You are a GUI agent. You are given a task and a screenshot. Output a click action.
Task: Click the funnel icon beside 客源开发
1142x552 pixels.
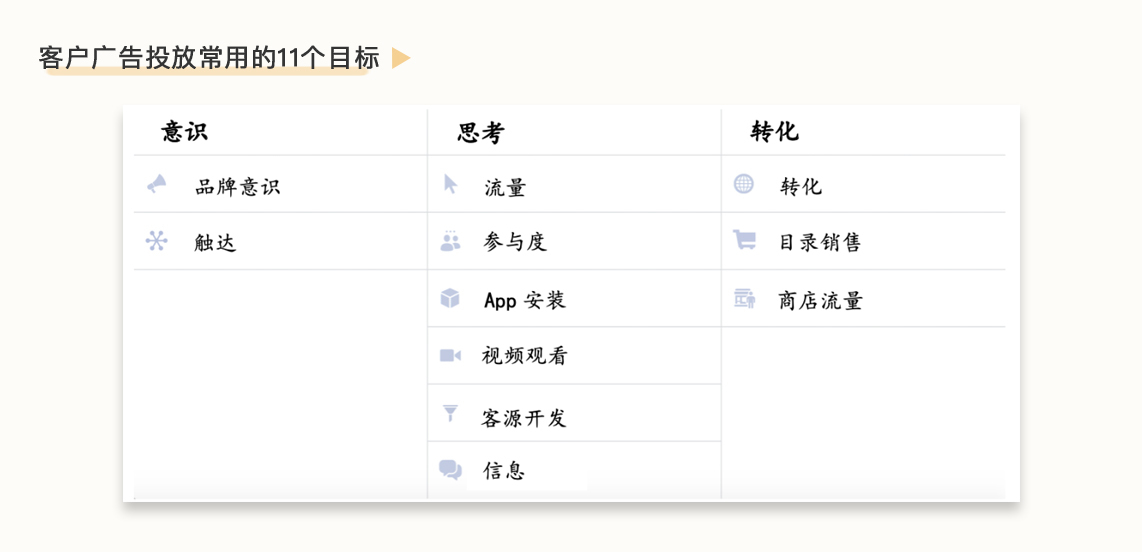(x=450, y=413)
